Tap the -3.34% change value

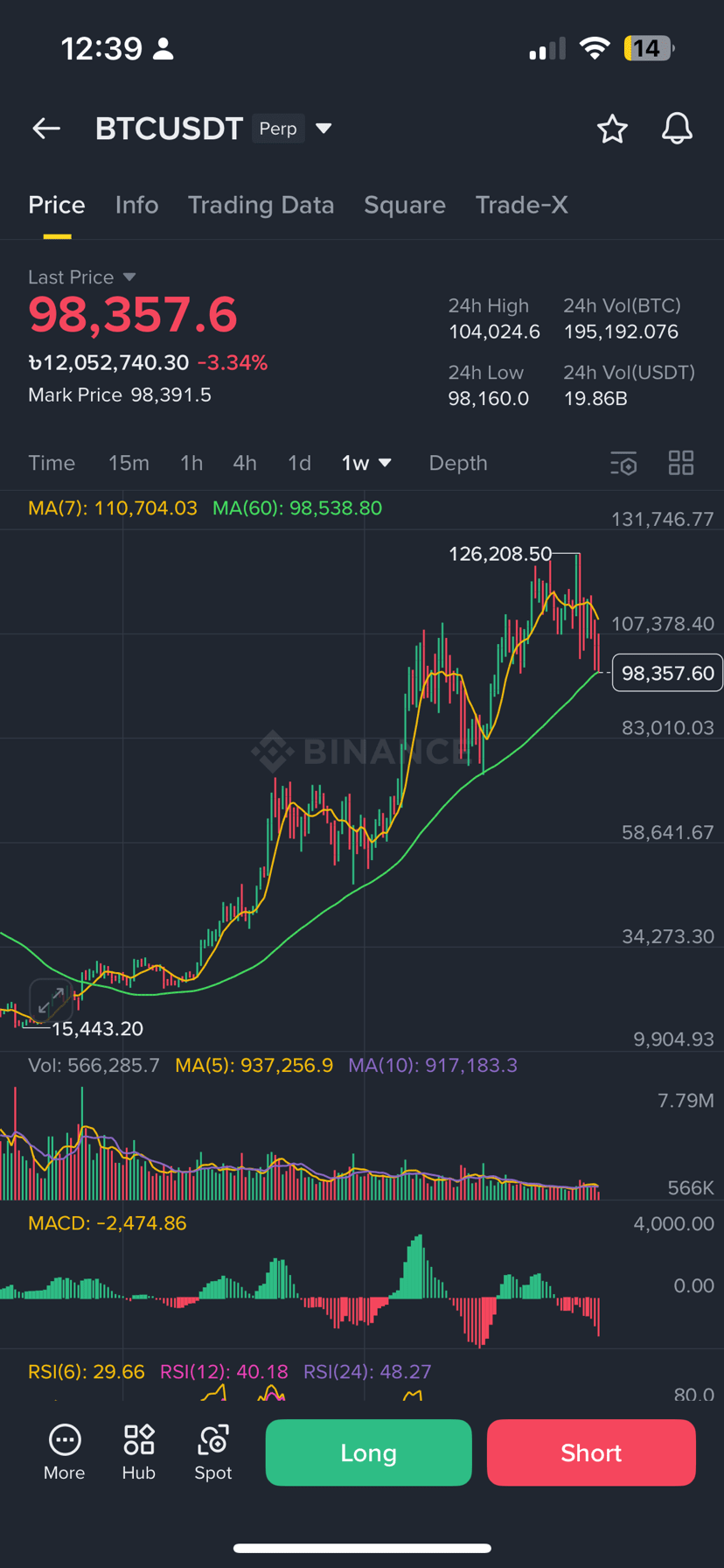point(233,362)
